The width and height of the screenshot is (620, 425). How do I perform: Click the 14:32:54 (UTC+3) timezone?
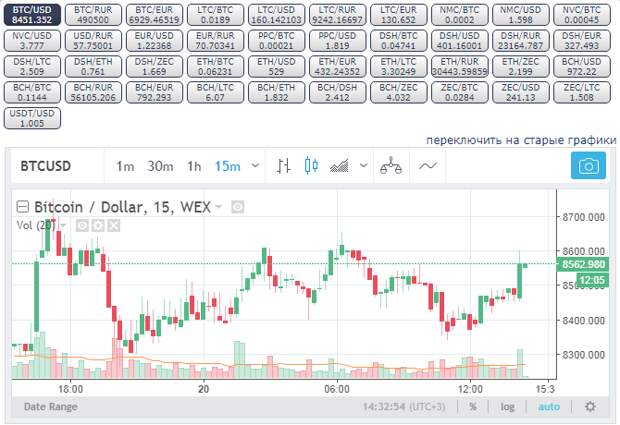coord(404,406)
